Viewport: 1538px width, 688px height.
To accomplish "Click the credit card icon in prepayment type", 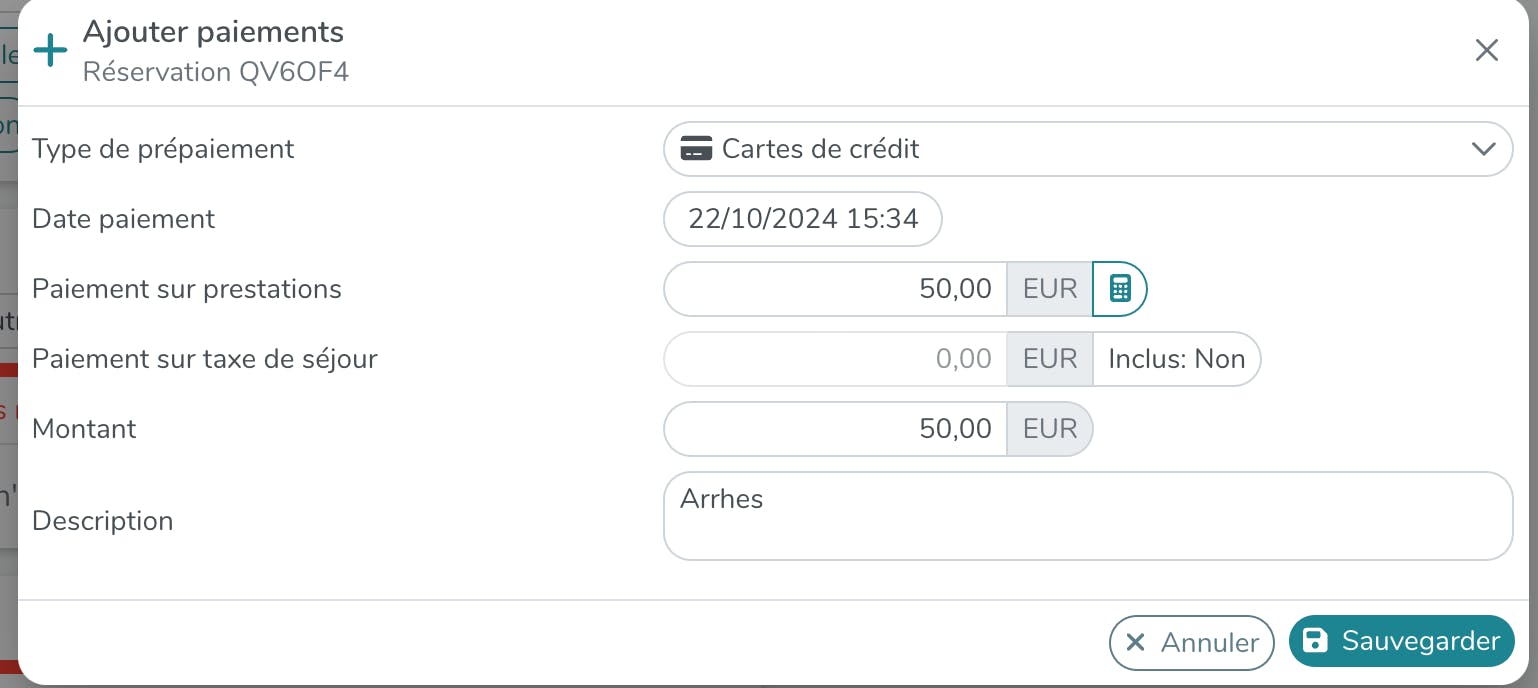I will coord(696,149).
